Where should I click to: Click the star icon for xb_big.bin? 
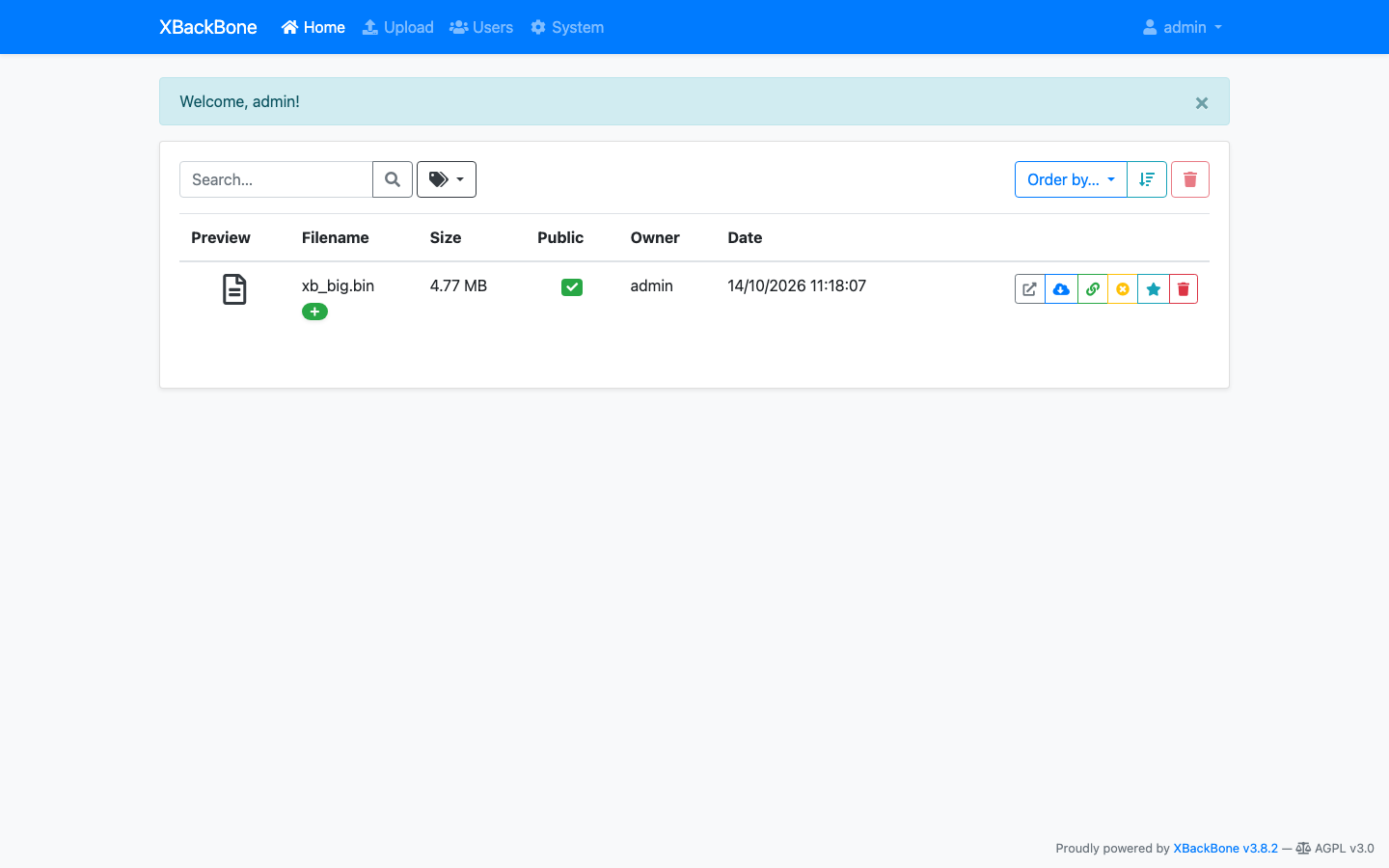(x=1154, y=289)
